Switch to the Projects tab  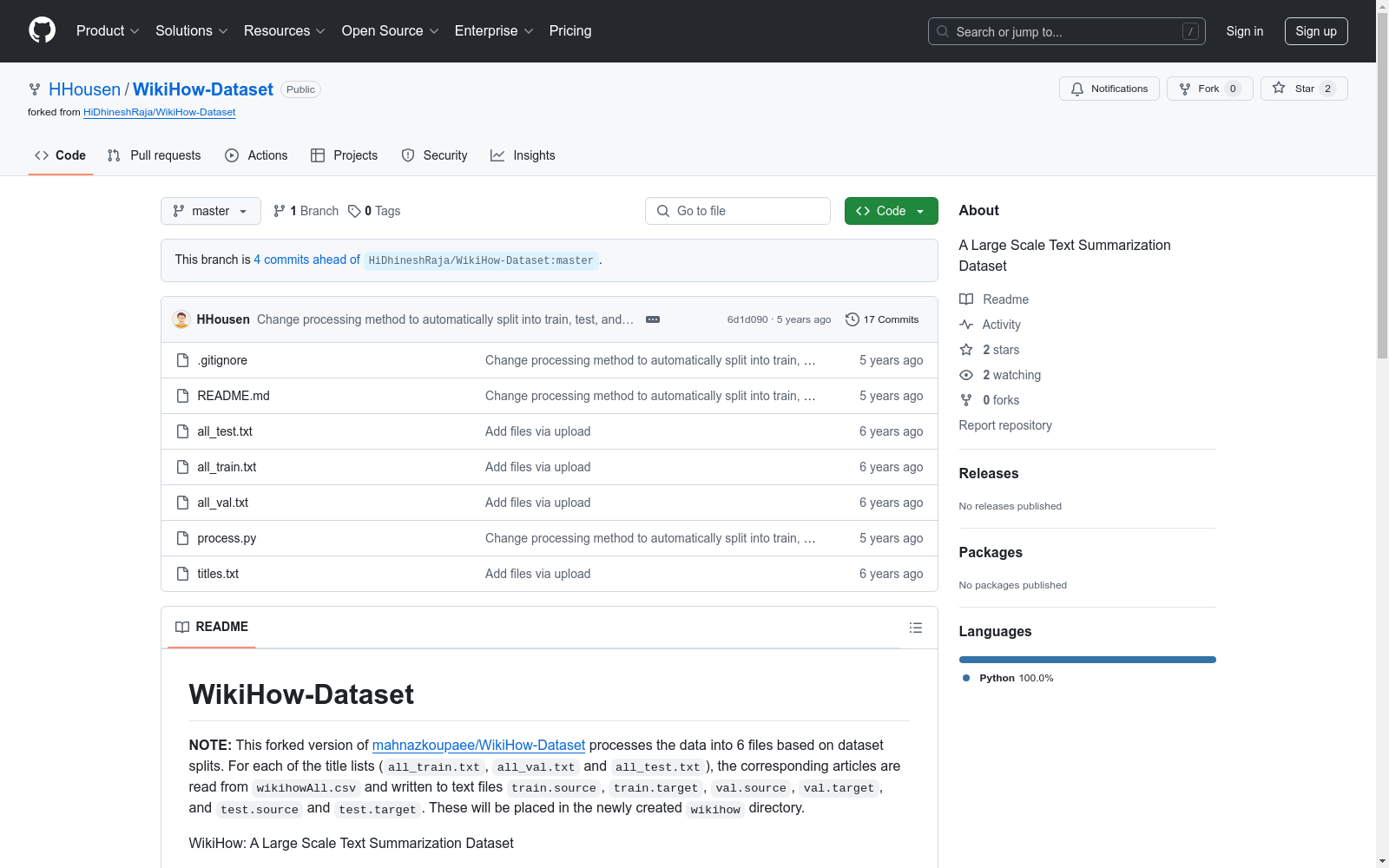point(345,155)
